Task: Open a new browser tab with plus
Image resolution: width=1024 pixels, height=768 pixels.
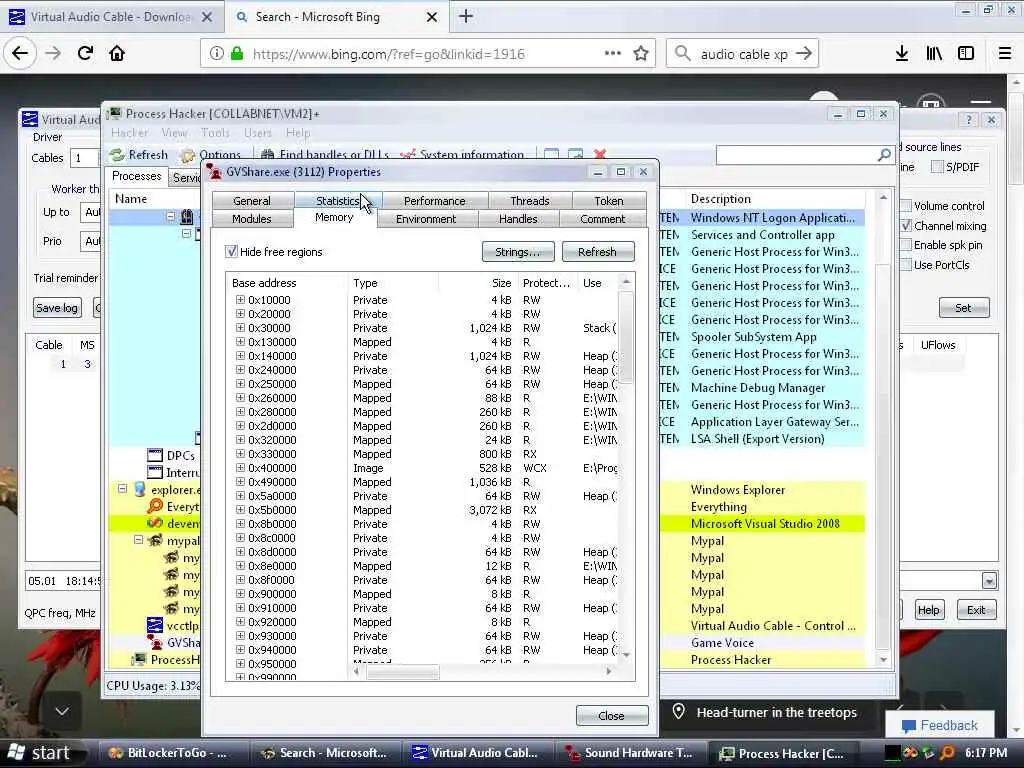Action: pyautogui.click(x=466, y=17)
